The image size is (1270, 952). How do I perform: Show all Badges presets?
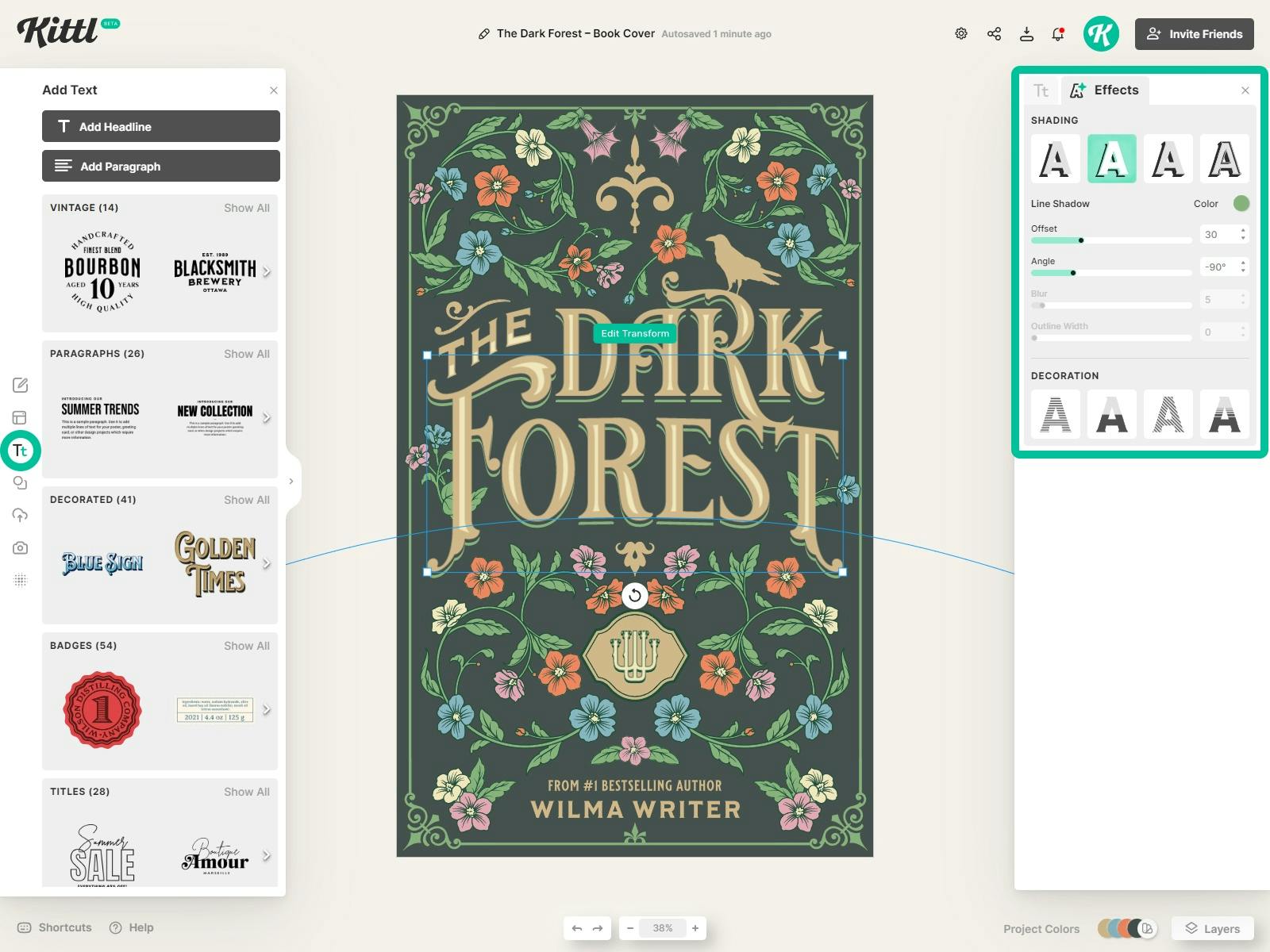(246, 646)
